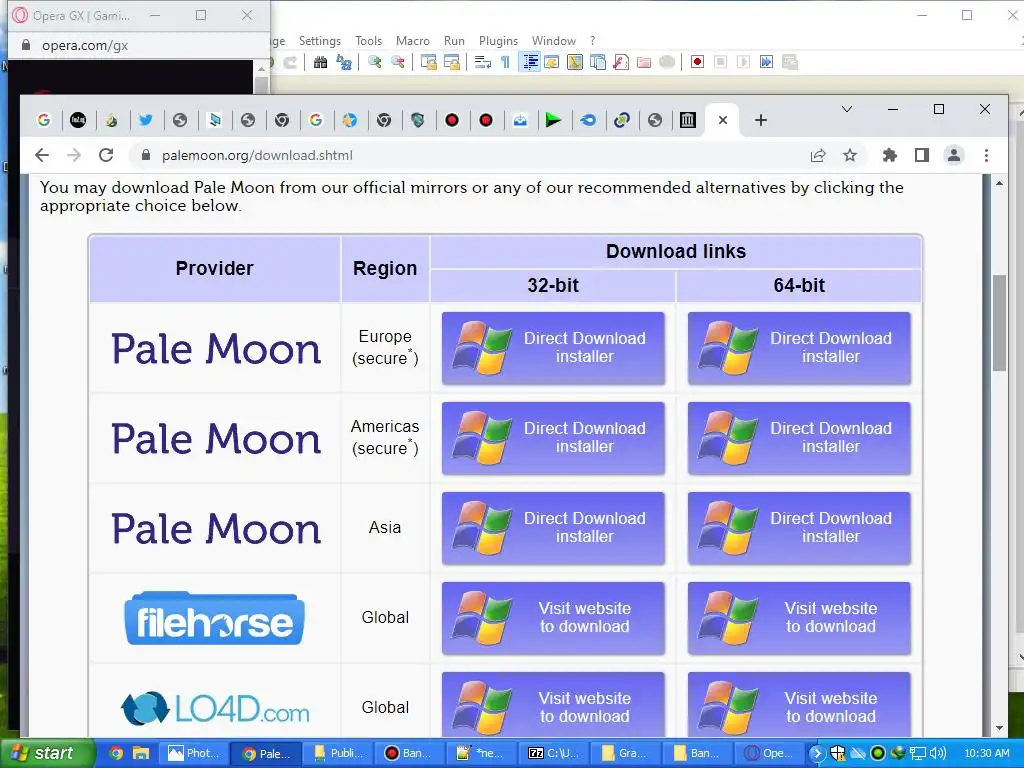This screenshot has height=768, width=1024.
Task: Bookmark this page with the star icon
Action: coord(850,155)
